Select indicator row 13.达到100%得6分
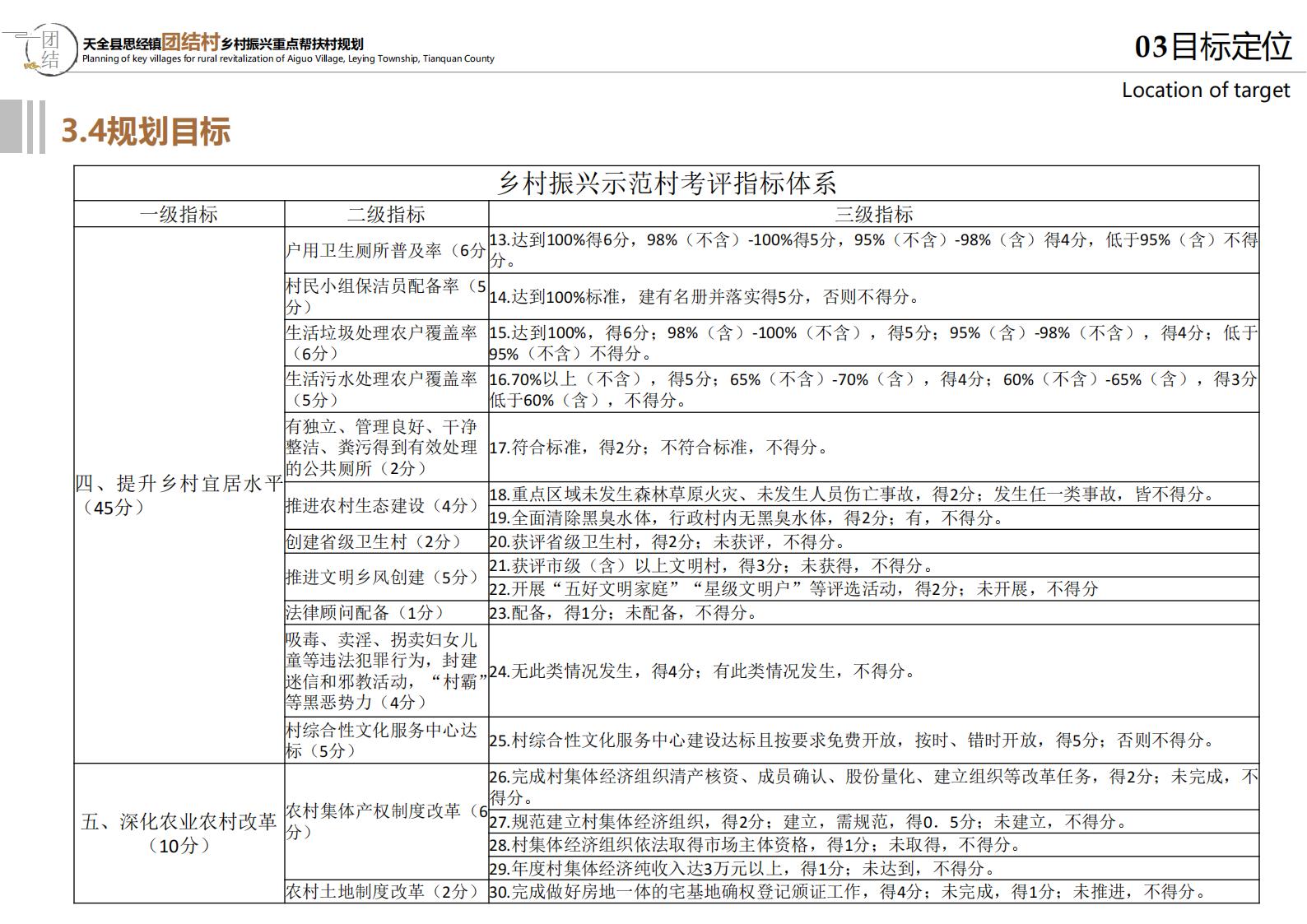This screenshot has height=924, width=1307. click(874, 250)
